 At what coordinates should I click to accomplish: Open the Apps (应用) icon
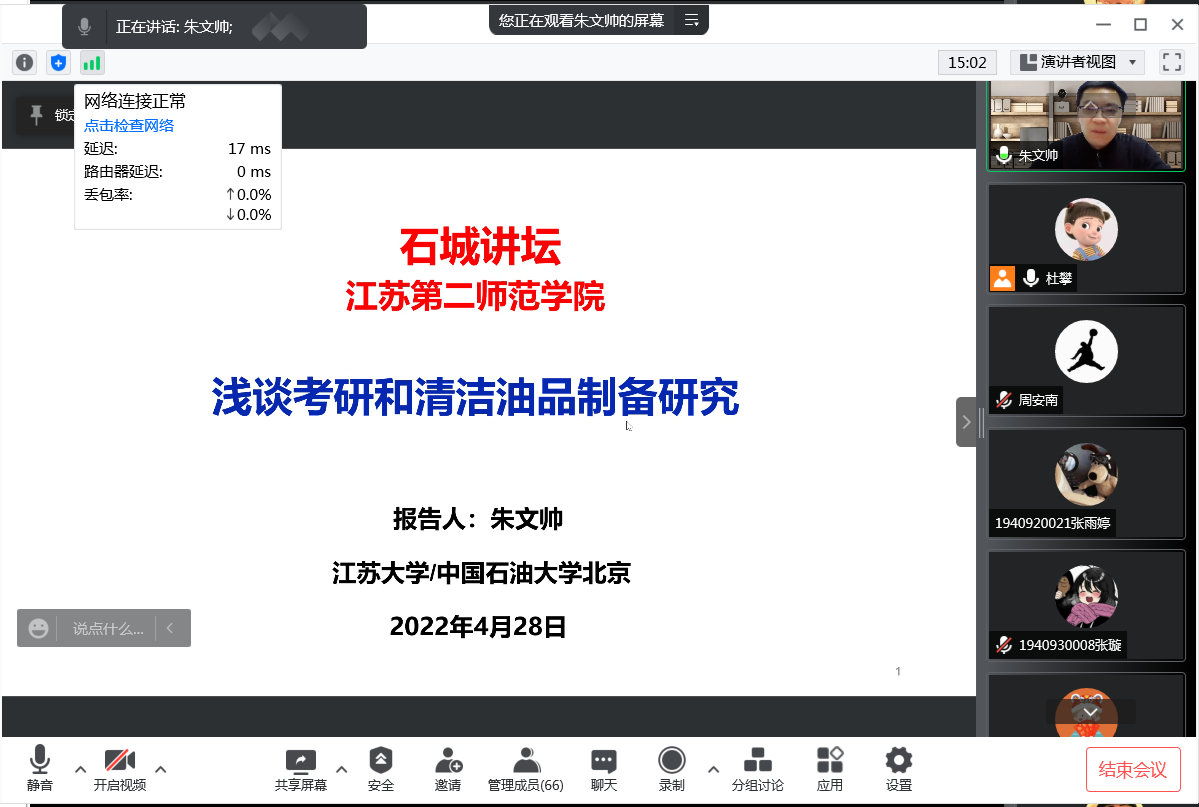coord(830,769)
